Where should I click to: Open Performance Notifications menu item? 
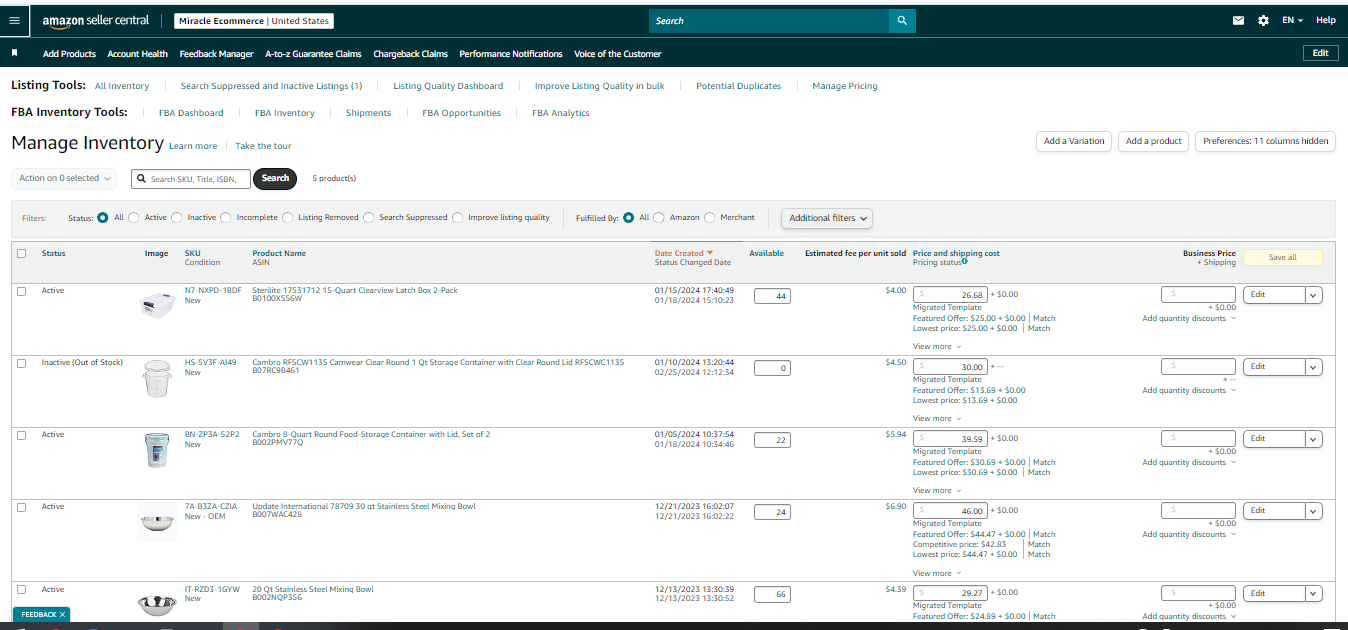511,54
